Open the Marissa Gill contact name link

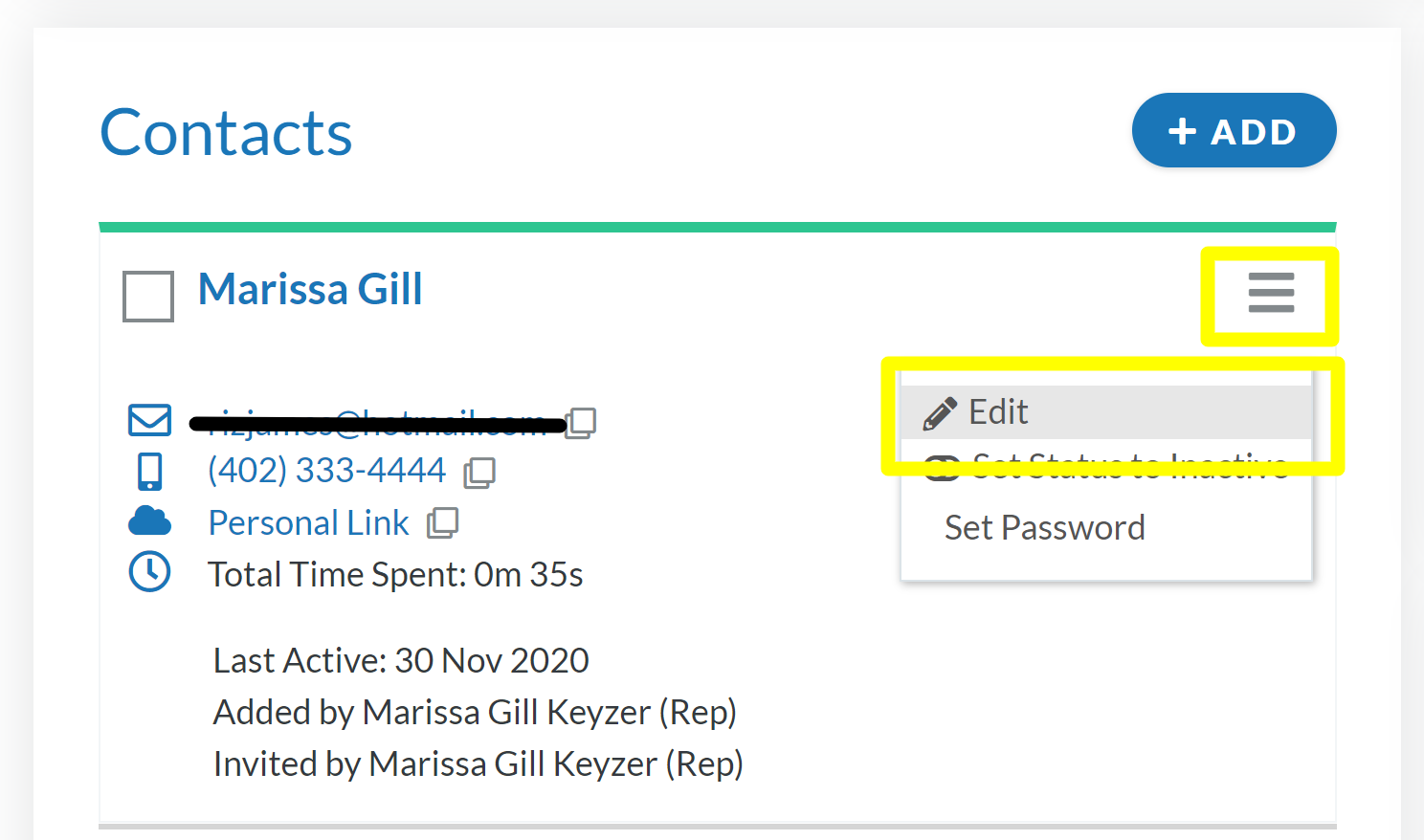tap(310, 289)
